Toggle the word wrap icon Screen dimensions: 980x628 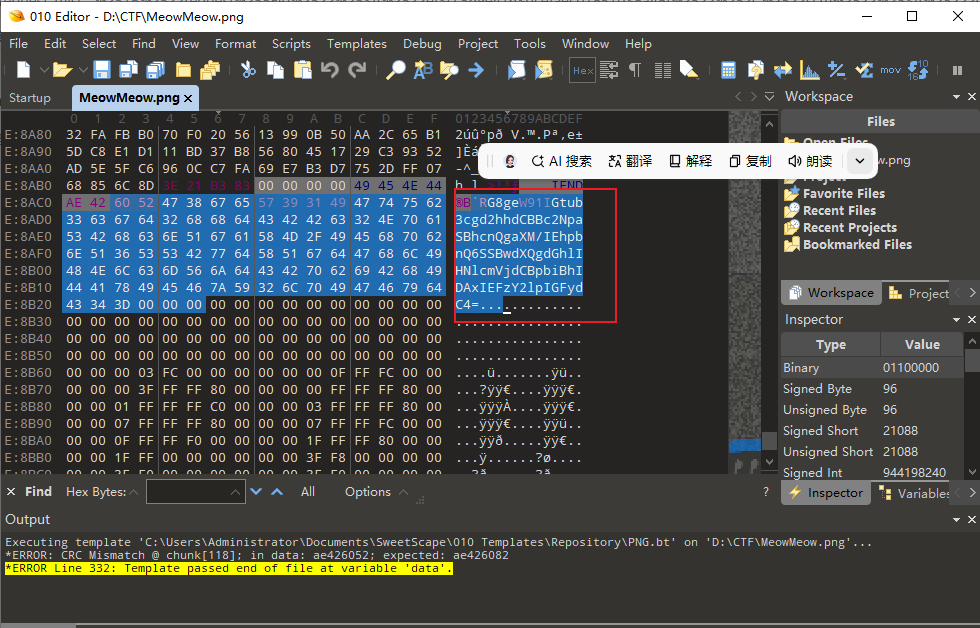pos(609,70)
